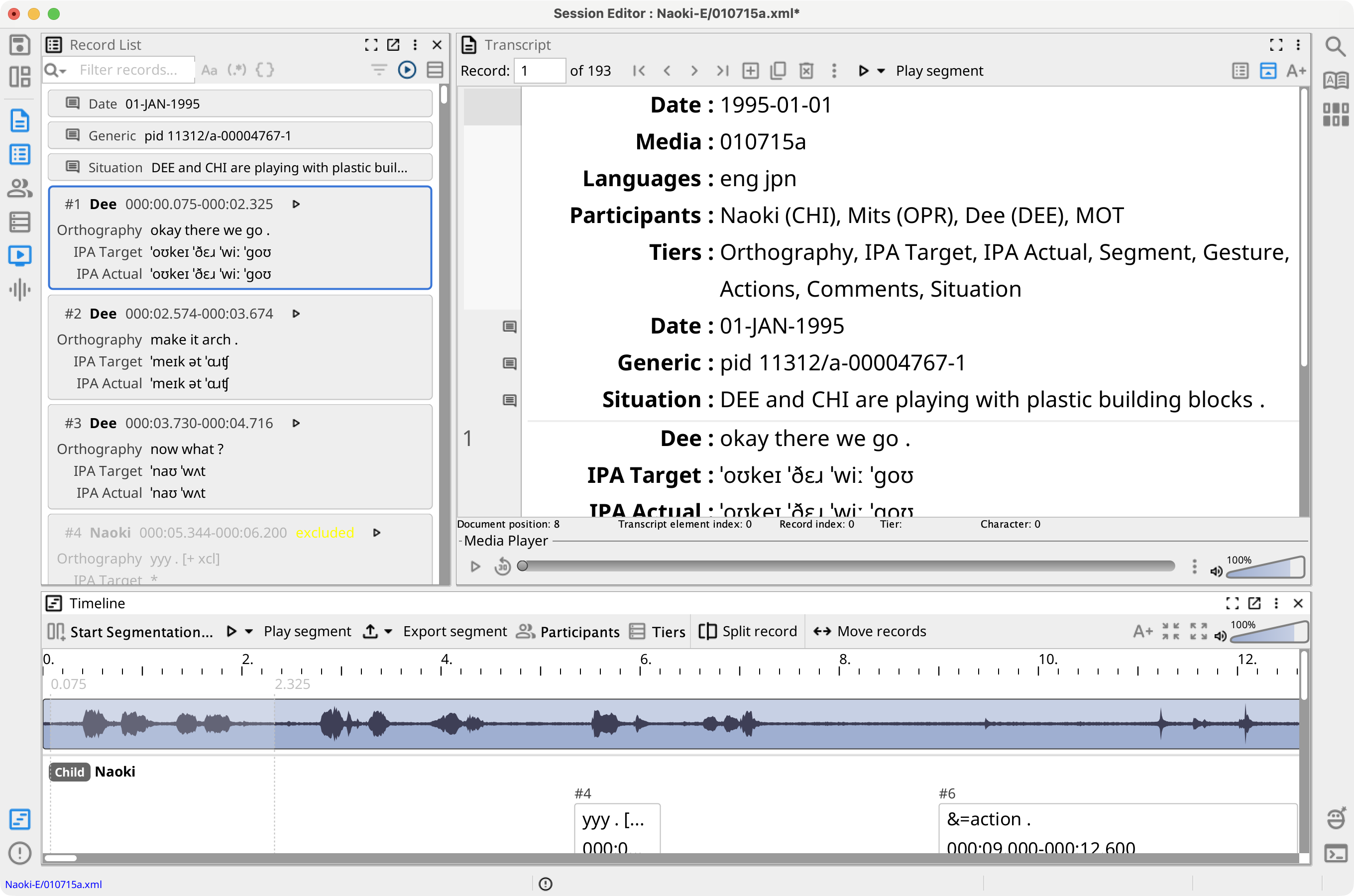
Task: Open Transcript Play segment dropdown arrow
Action: (x=882, y=71)
